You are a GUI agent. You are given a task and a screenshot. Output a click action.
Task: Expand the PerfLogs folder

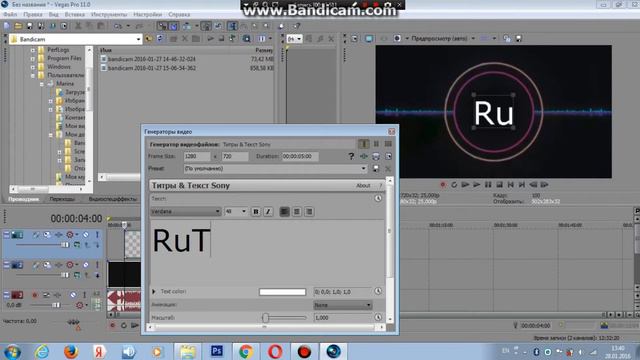coord(33,50)
